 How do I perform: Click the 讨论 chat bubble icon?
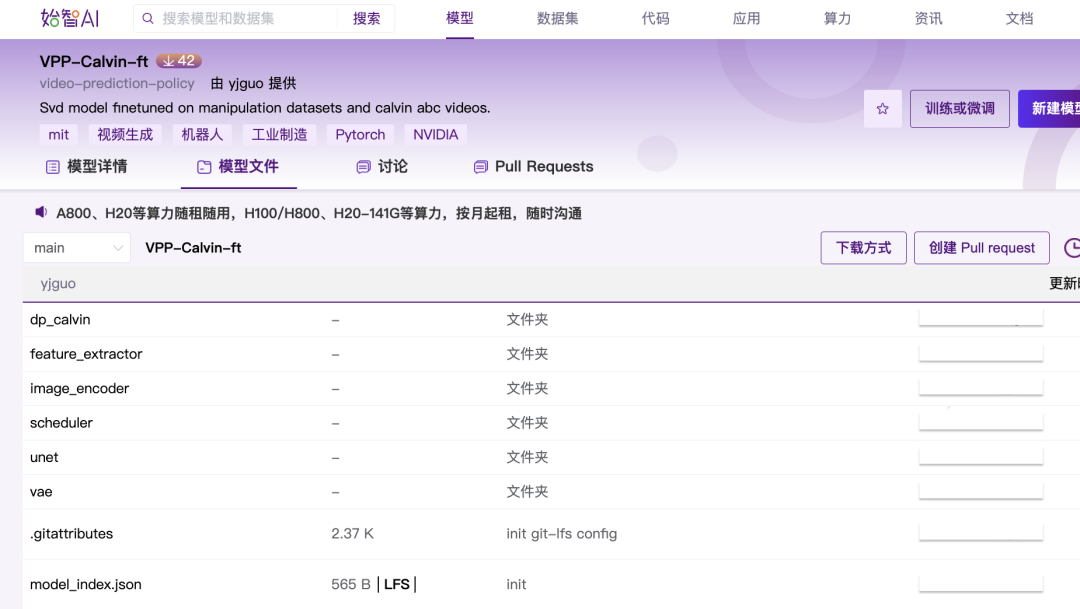coord(363,167)
